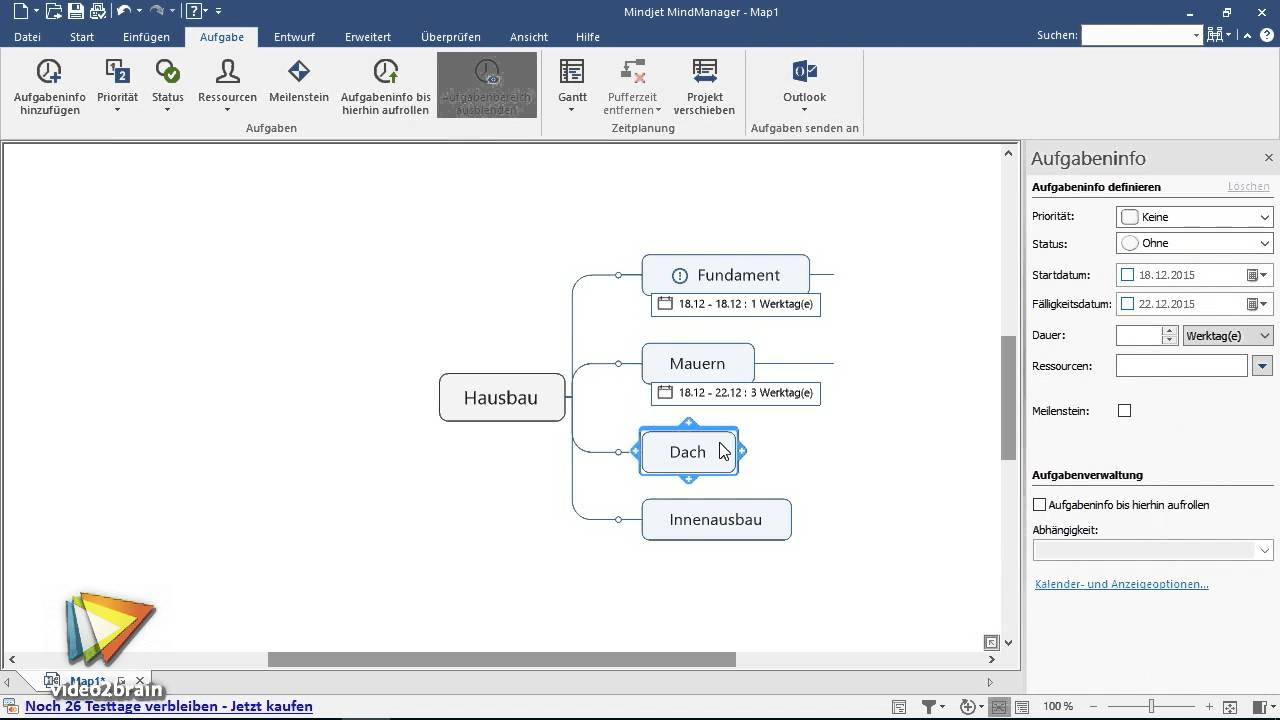Screen dimensions: 1280x720
Task: Open the Werktag(e) duration unit dropdown
Action: tap(1227, 336)
